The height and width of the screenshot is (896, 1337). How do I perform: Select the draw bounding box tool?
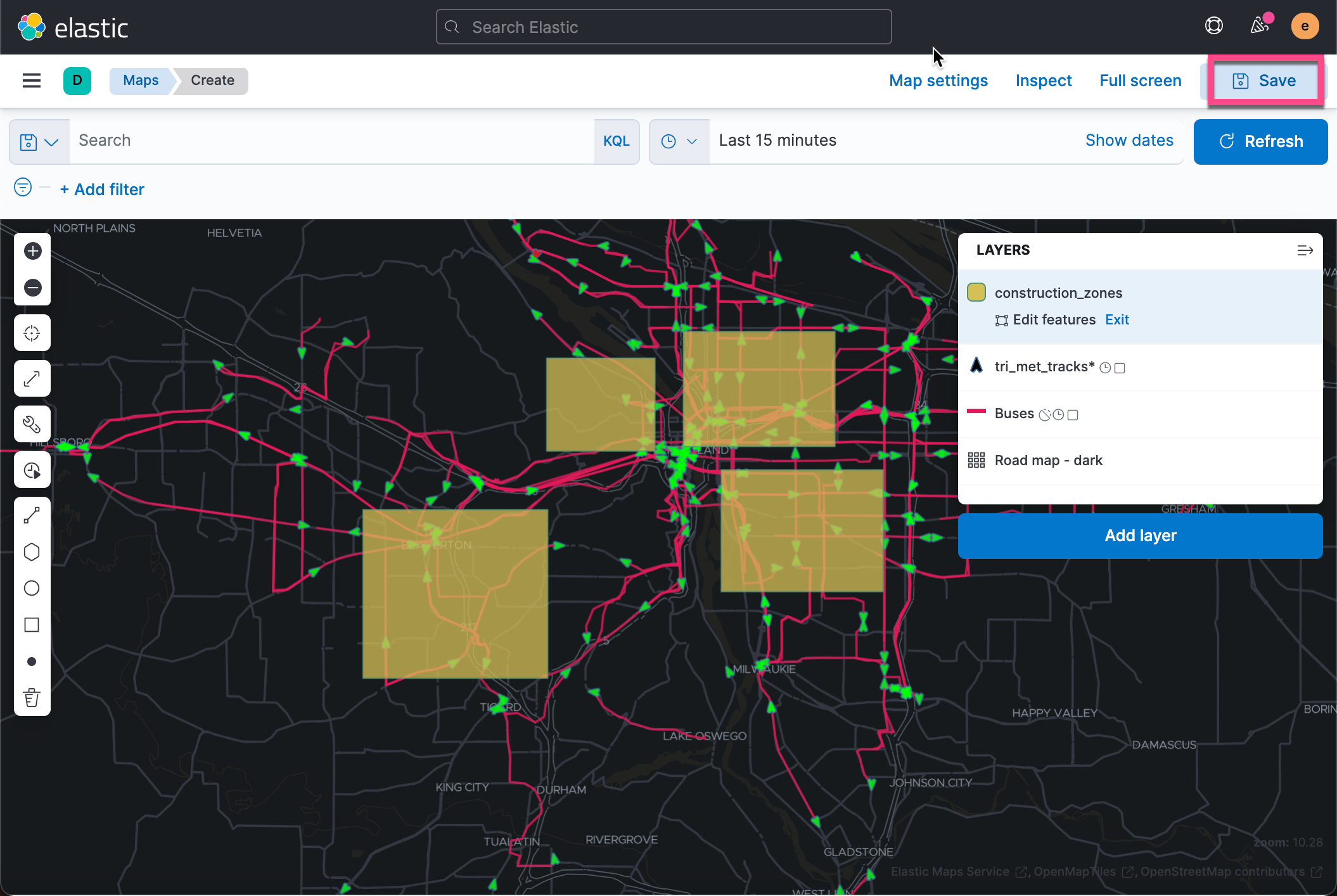[32, 625]
